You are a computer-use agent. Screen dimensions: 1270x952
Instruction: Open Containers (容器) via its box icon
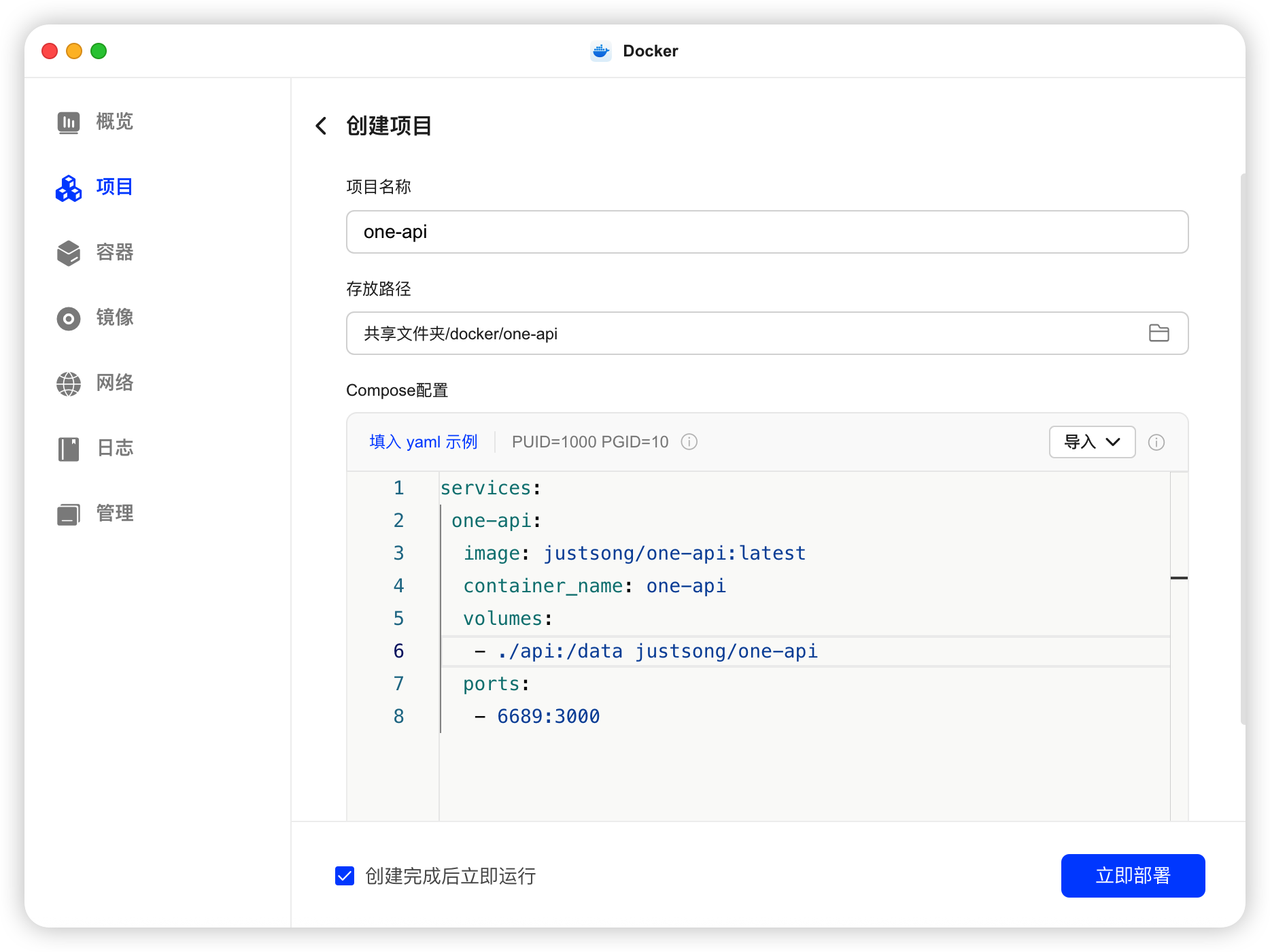(69, 253)
